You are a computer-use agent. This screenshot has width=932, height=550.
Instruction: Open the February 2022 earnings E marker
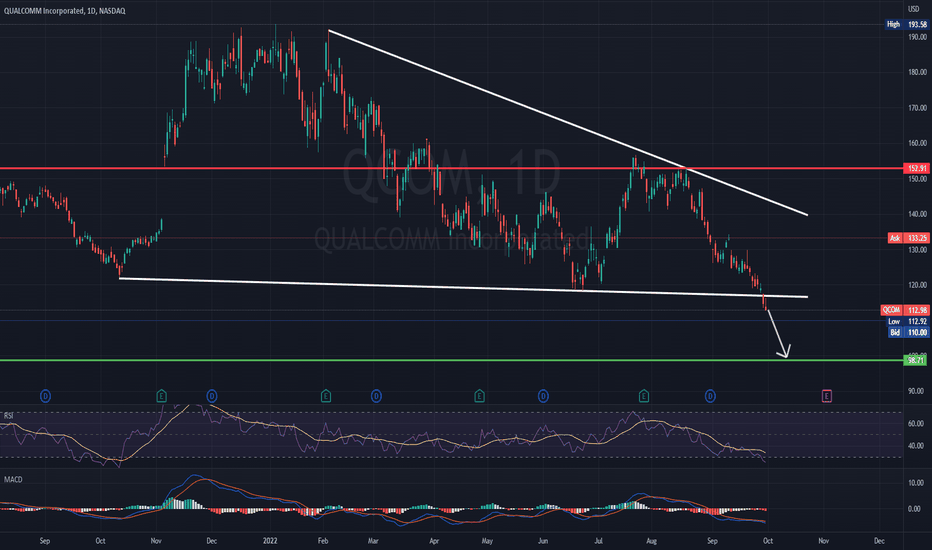[326, 395]
